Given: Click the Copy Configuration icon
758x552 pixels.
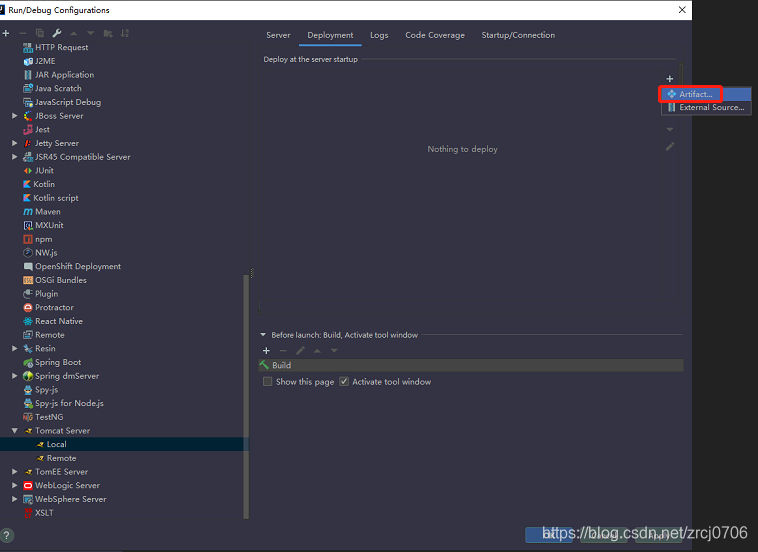Looking at the screenshot, I should tap(40, 33).
